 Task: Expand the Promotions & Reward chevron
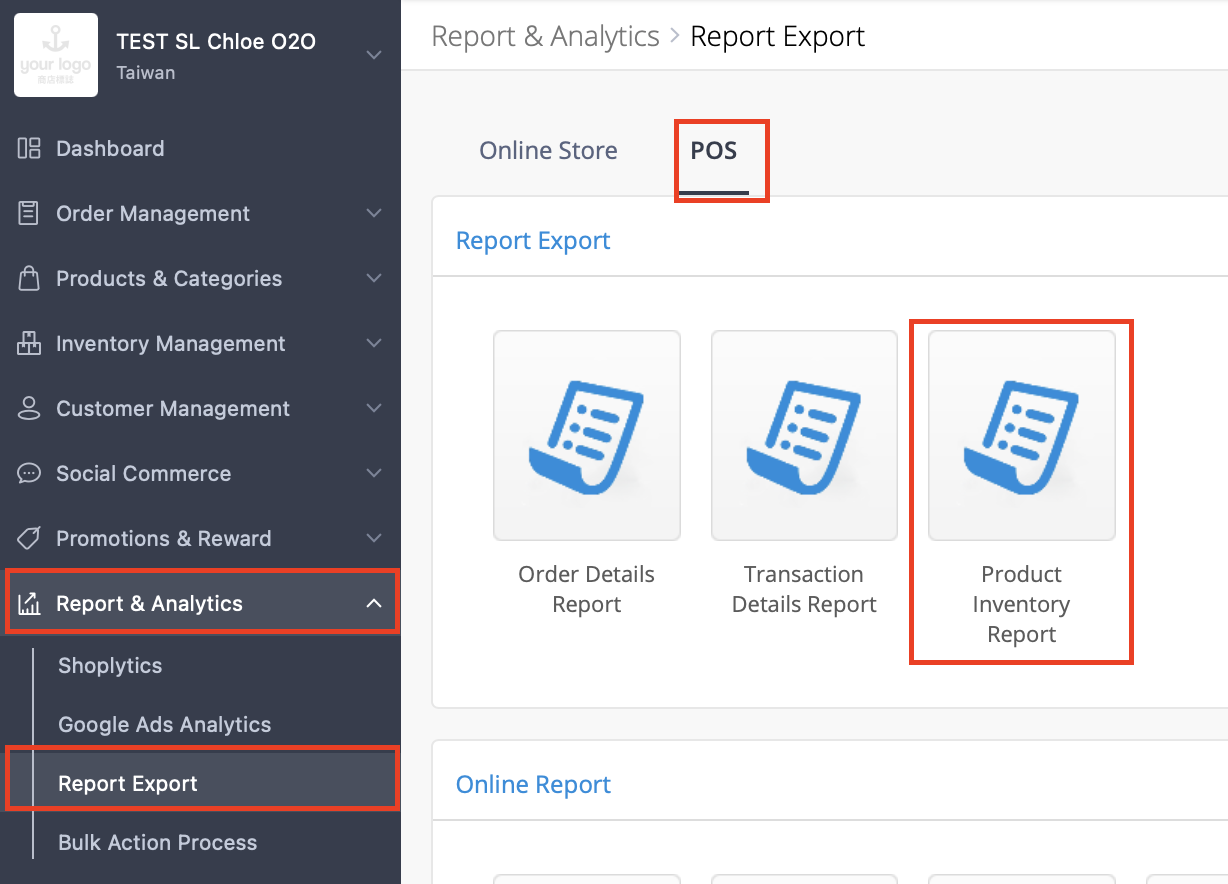coord(374,539)
